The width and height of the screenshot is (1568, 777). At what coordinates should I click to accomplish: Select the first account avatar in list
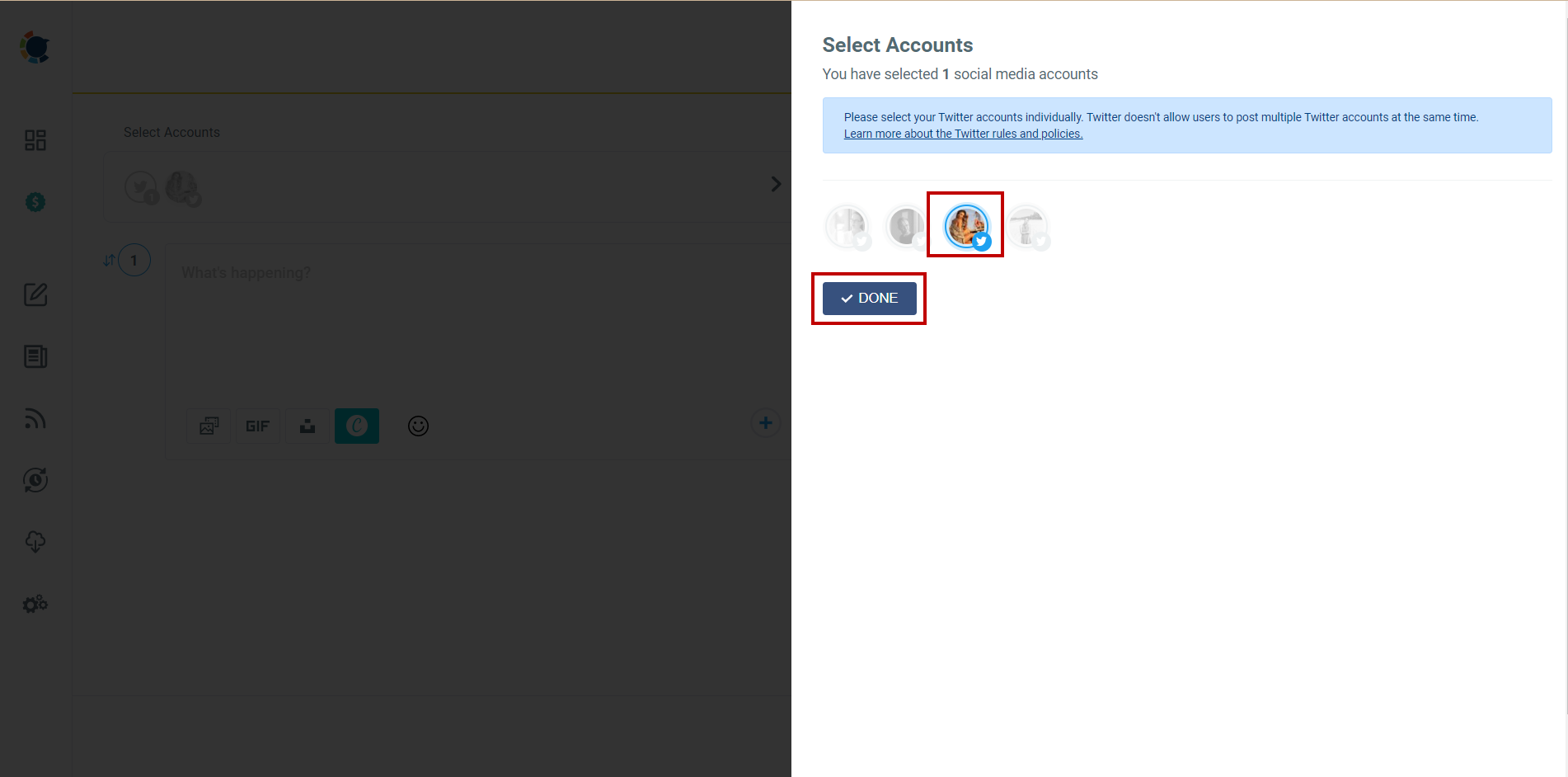point(847,225)
